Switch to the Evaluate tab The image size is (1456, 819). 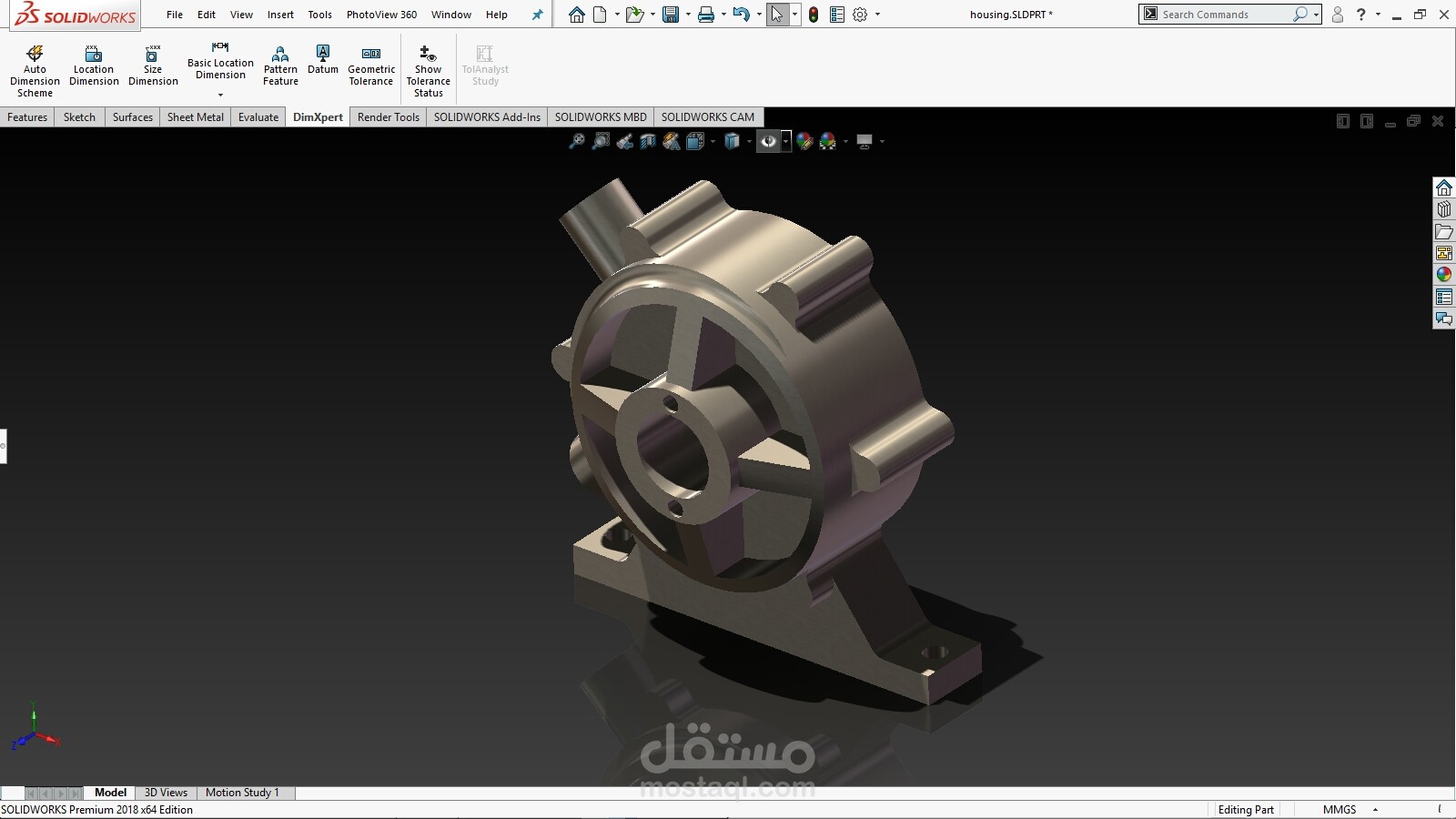click(x=258, y=117)
